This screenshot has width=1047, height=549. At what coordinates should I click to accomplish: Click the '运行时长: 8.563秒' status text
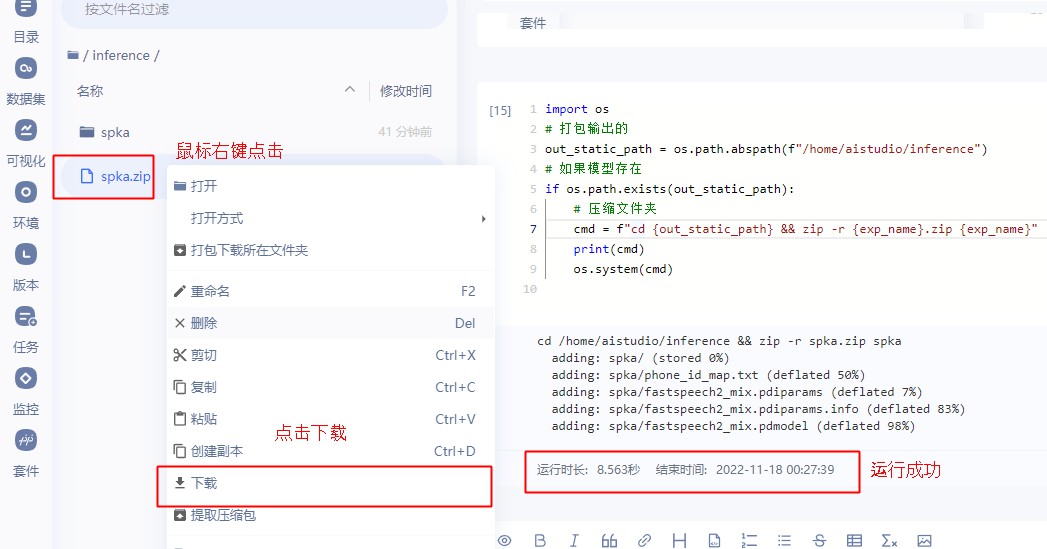point(588,470)
